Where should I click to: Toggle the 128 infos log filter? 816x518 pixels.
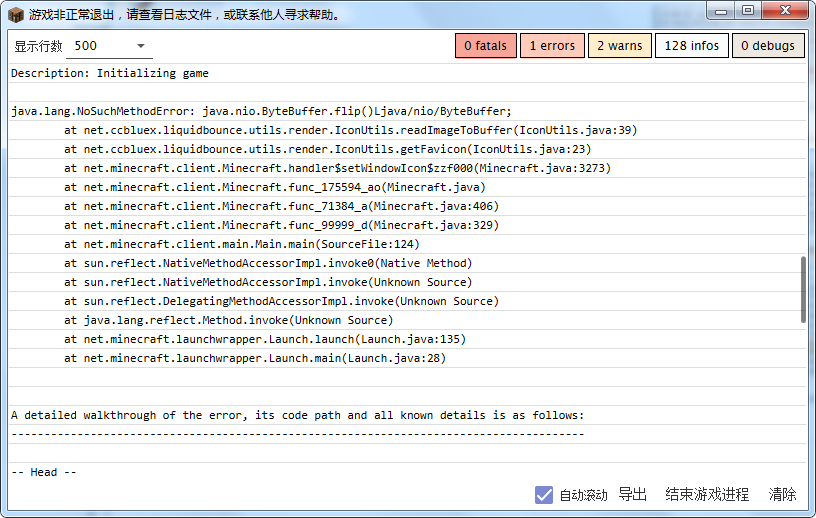691,46
